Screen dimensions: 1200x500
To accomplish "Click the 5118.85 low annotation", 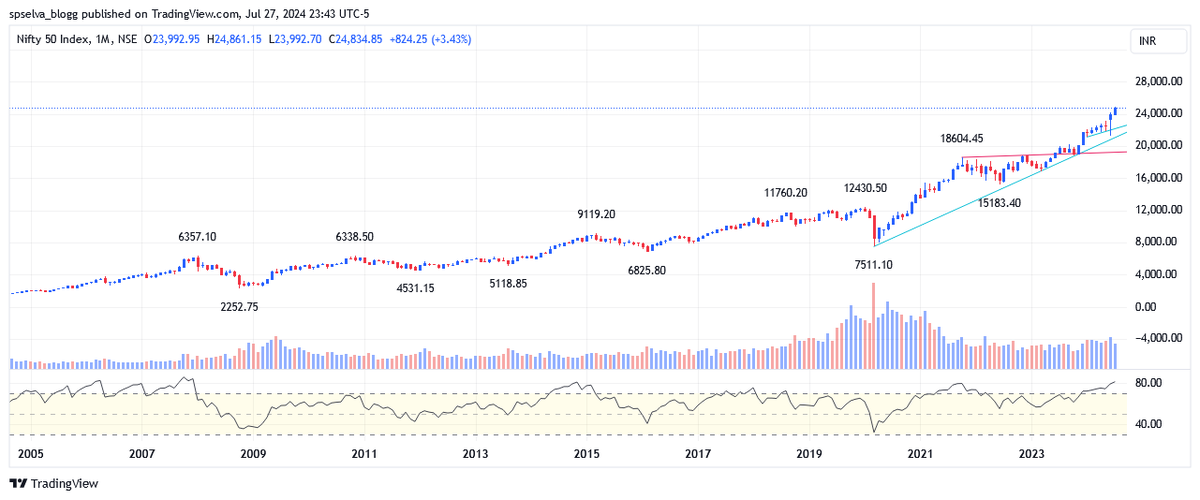I will click(510, 284).
